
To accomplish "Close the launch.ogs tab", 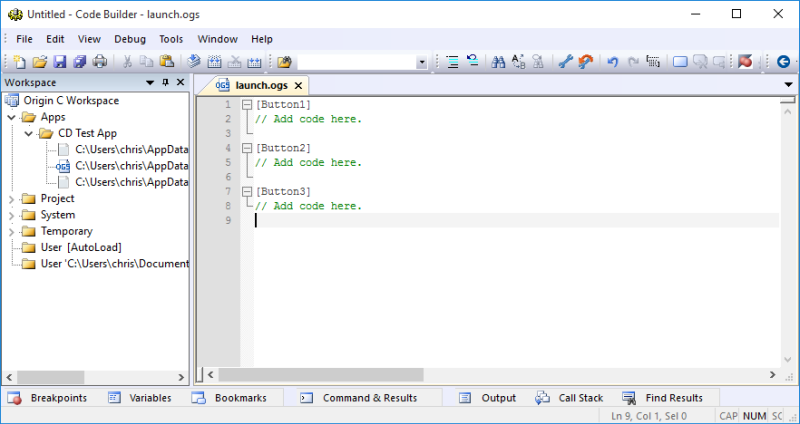I will (297, 85).
